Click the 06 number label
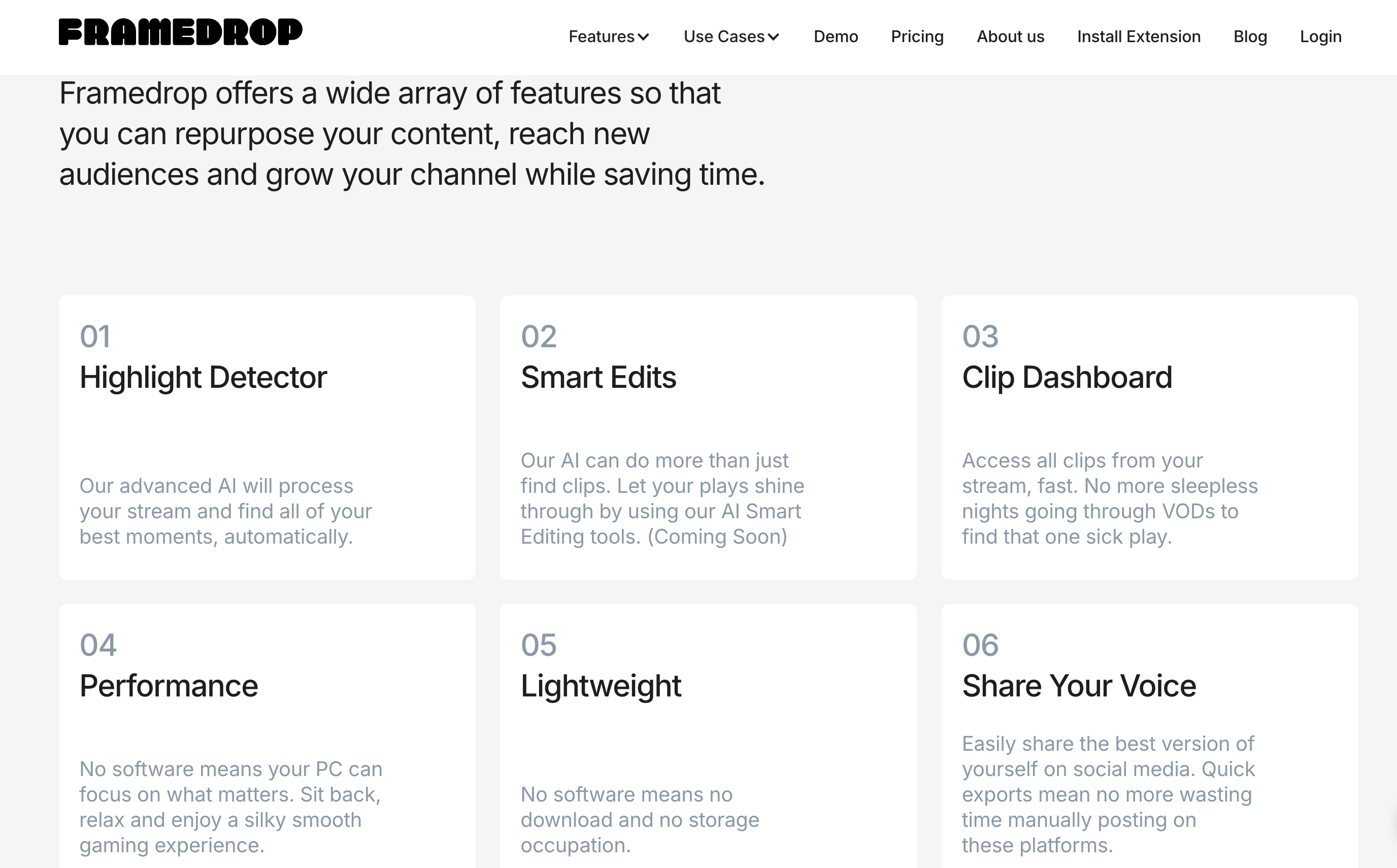 980,645
